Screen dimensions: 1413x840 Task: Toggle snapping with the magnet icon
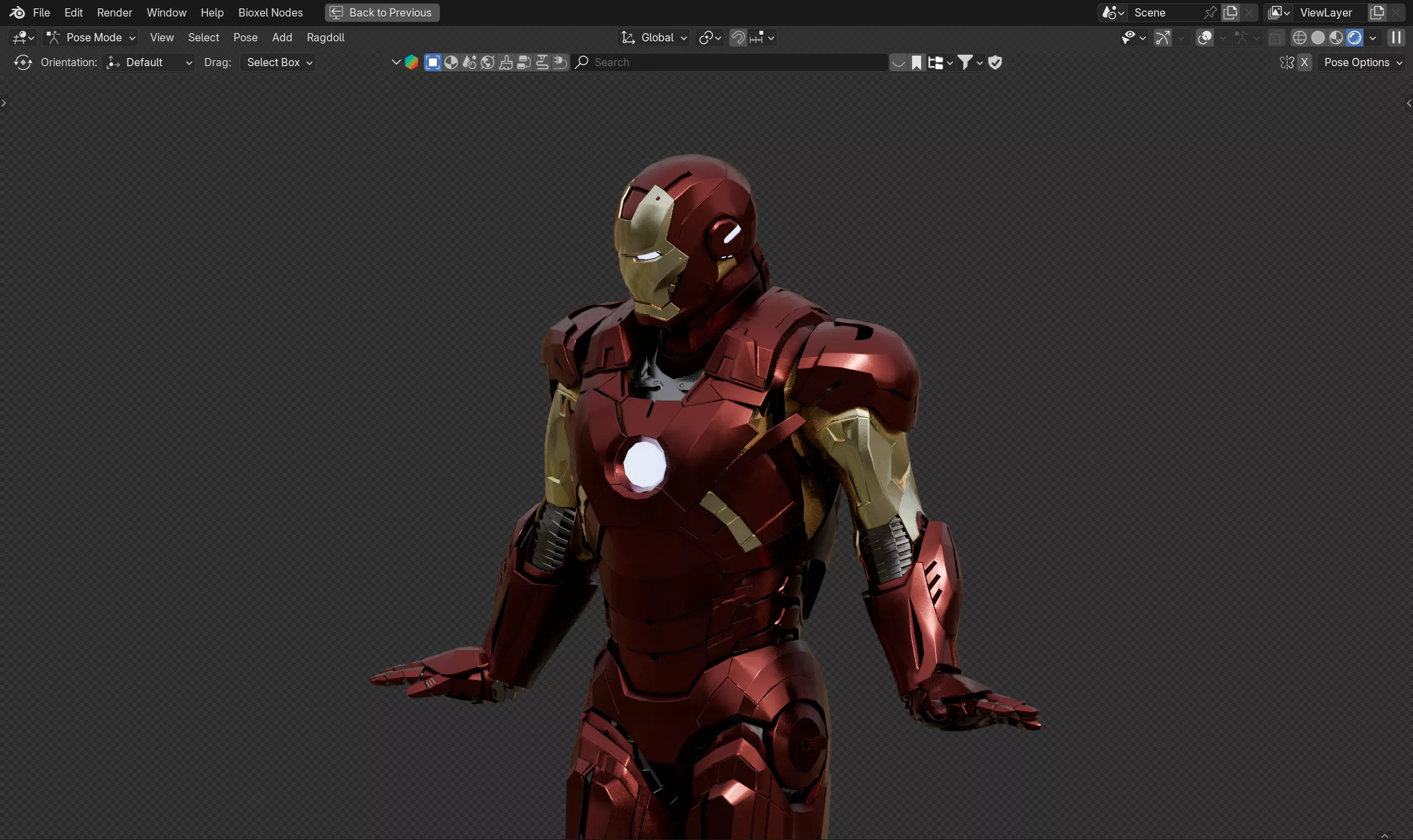click(x=738, y=38)
